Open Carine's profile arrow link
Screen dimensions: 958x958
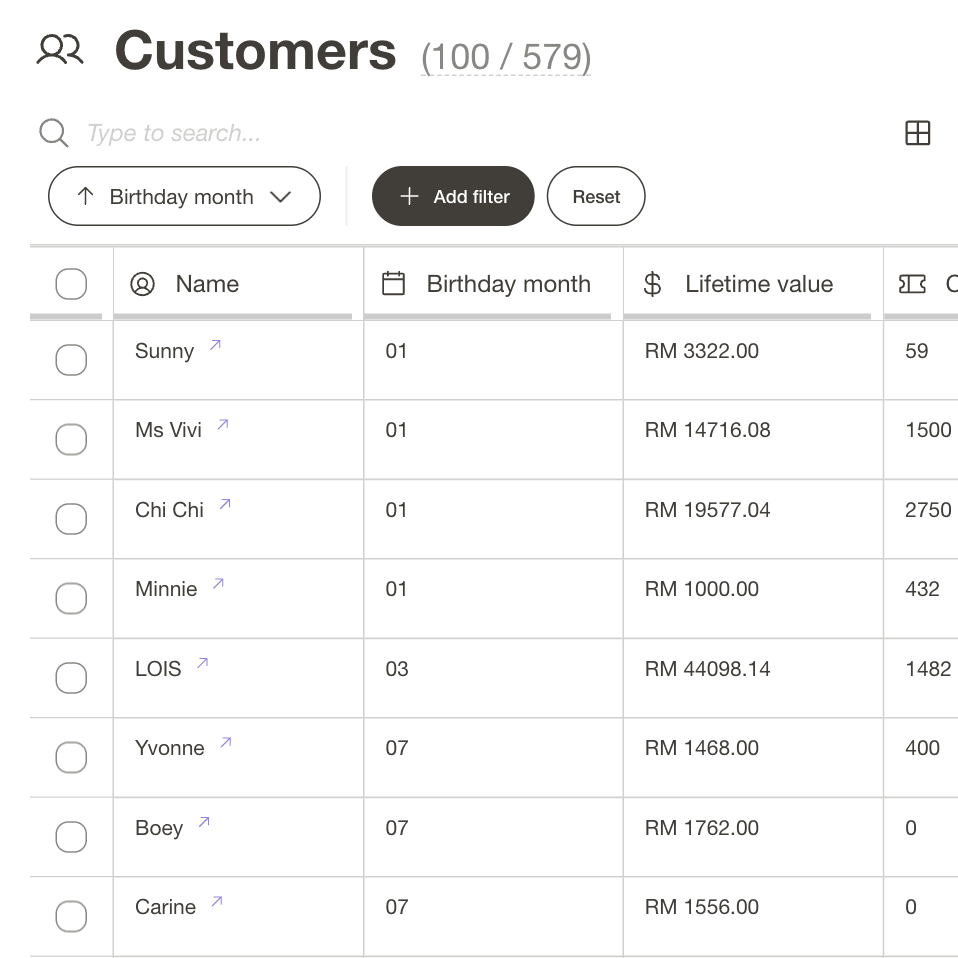click(x=217, y=901)
